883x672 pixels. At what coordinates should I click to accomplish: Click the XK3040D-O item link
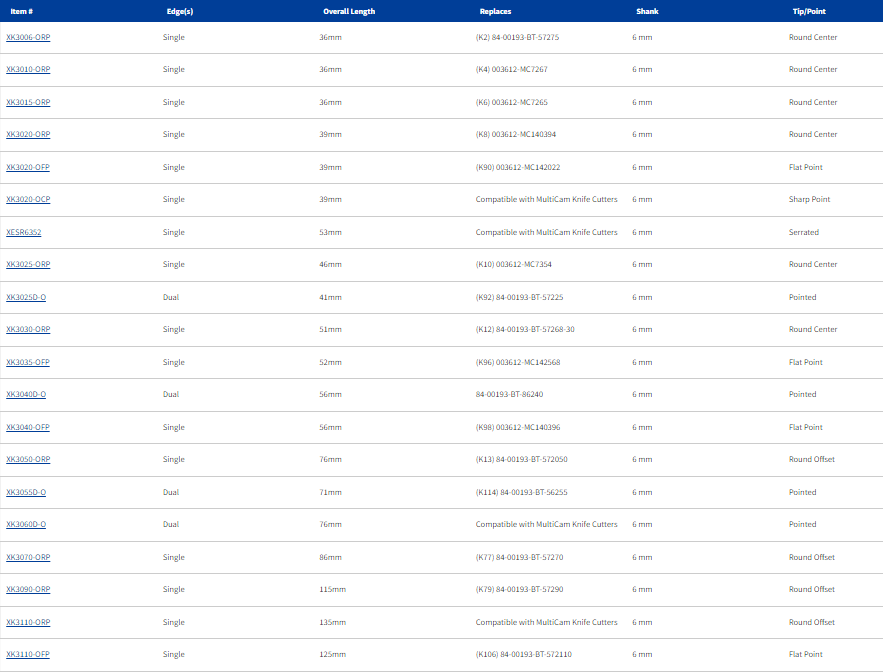(26, 395)
